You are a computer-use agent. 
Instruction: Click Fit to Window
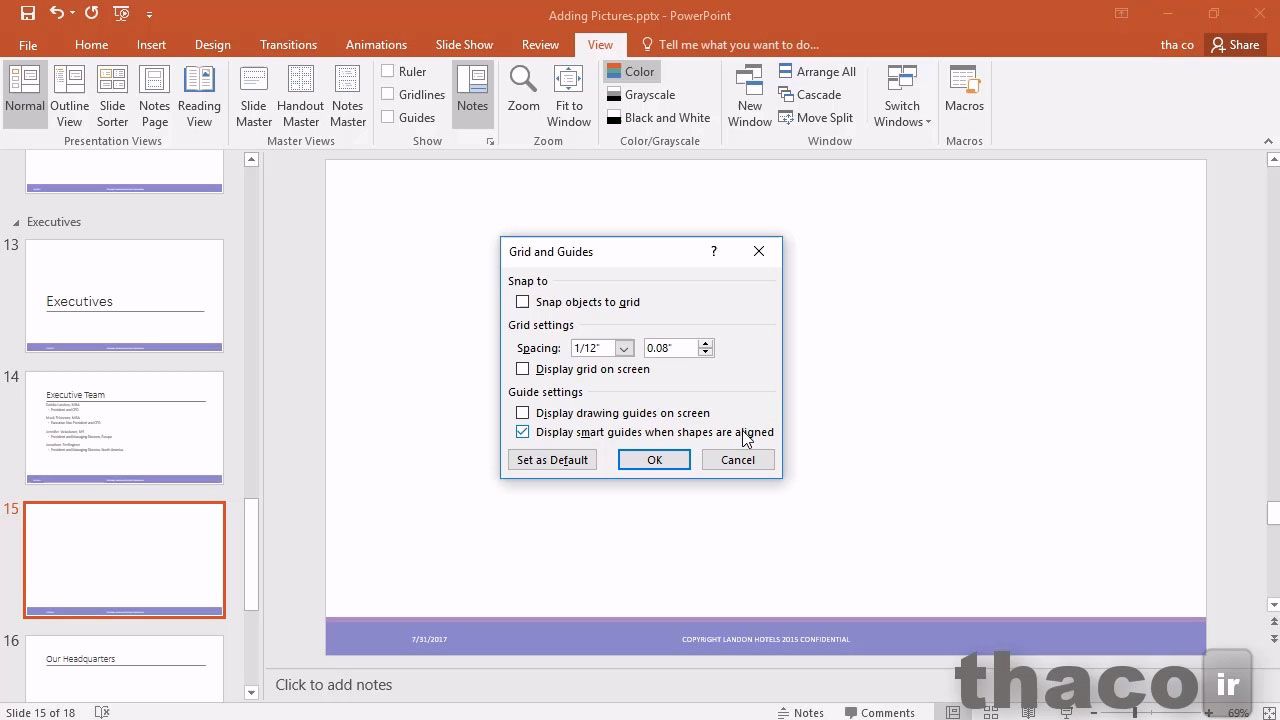pos(569,96)
